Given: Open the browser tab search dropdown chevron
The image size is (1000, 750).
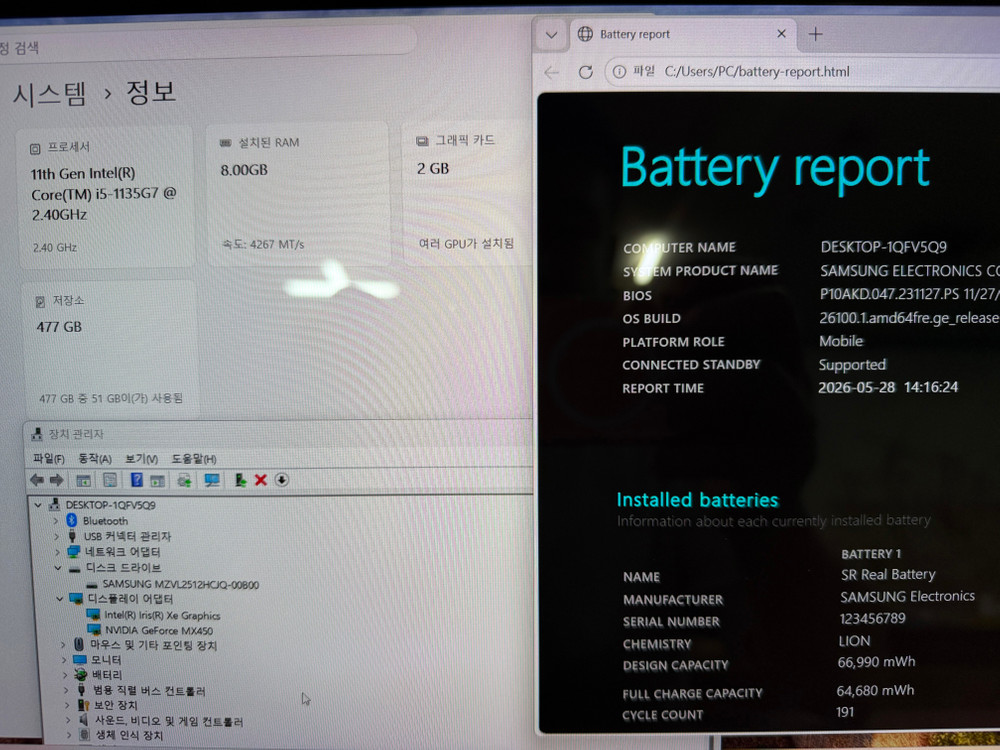Looking at the screenshot, I should pos(552,35).
